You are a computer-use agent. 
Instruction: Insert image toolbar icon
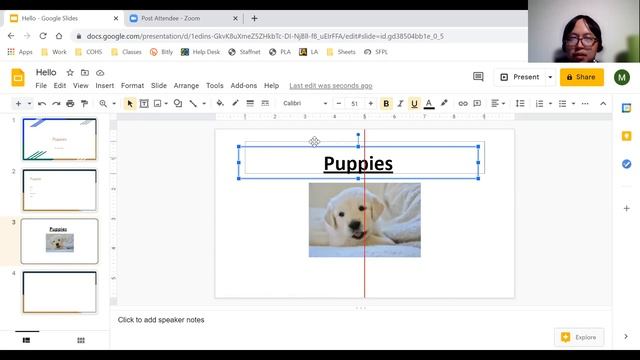point(158,104)
